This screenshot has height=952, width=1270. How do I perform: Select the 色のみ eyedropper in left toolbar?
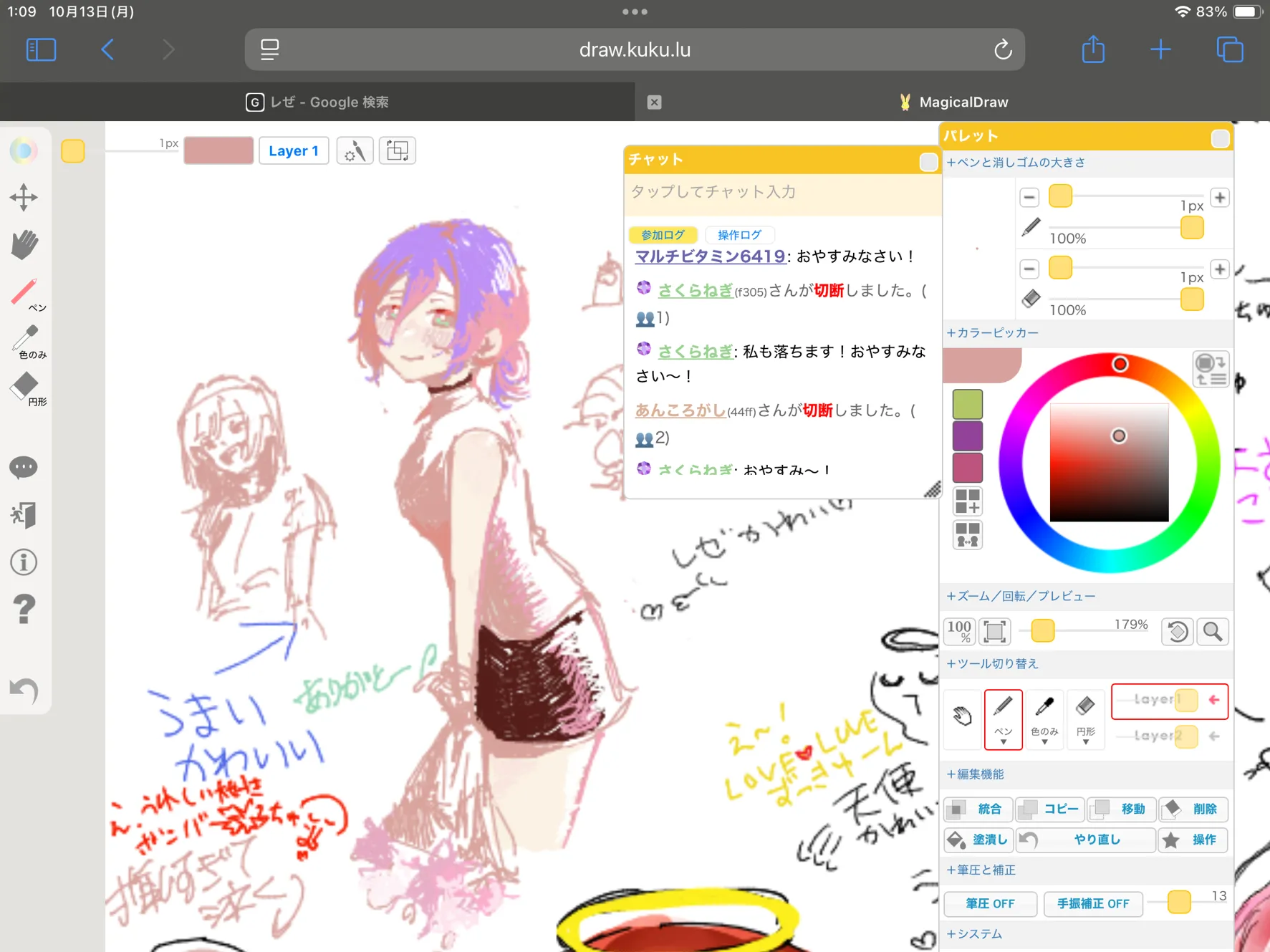(28, 342)
